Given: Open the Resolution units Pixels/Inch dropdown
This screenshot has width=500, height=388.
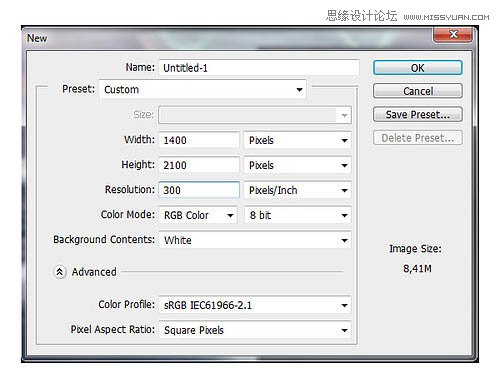Looking at the screenshot, I should 297,190.
